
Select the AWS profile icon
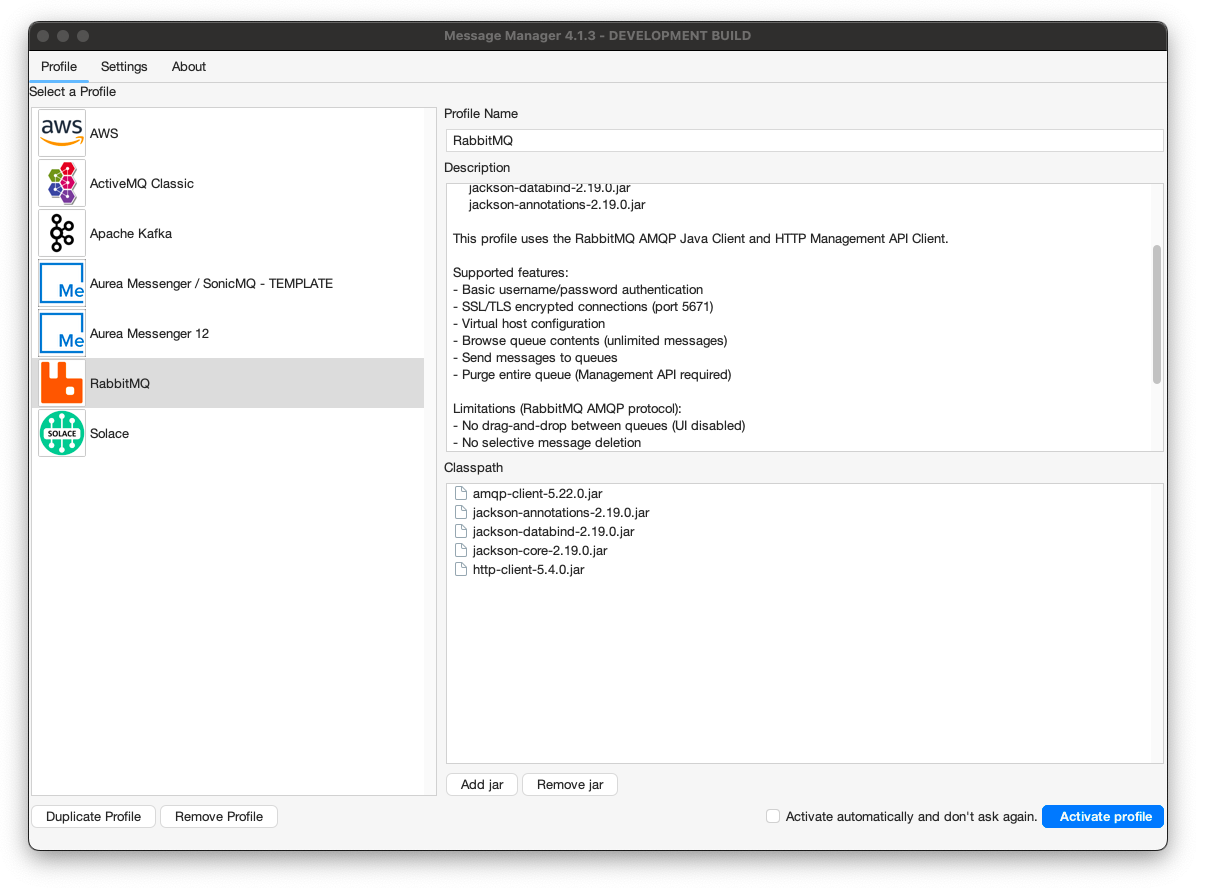tap(61, 131)
